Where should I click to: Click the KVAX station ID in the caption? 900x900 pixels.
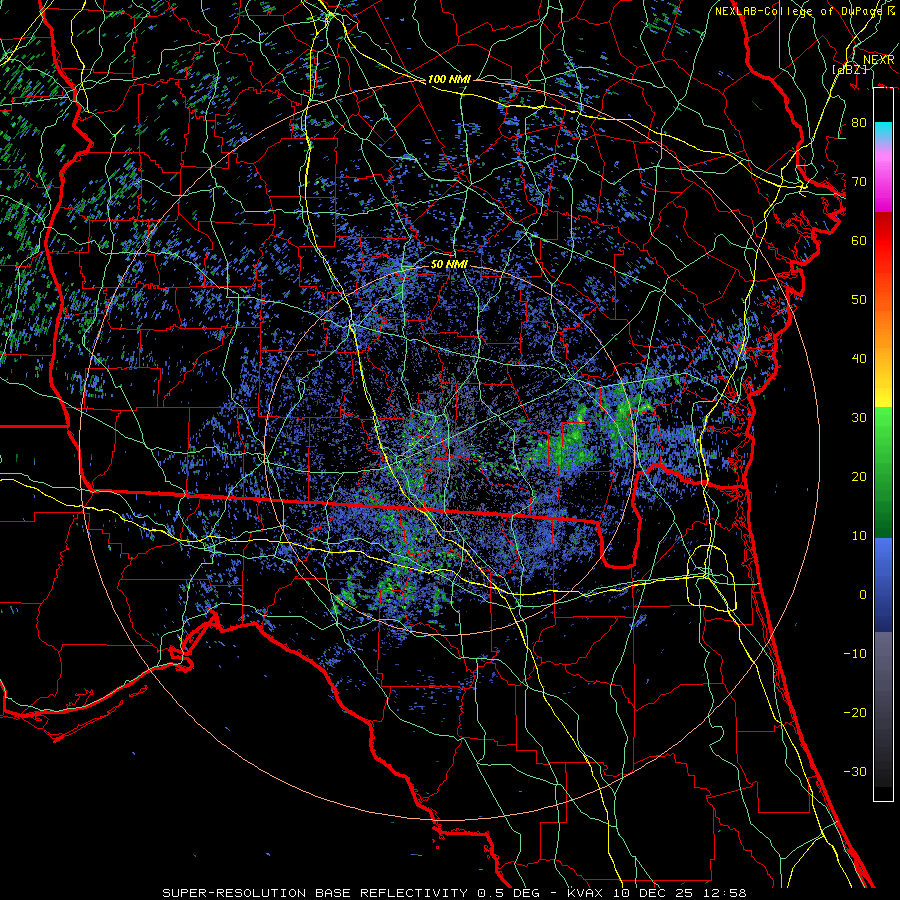584,893
